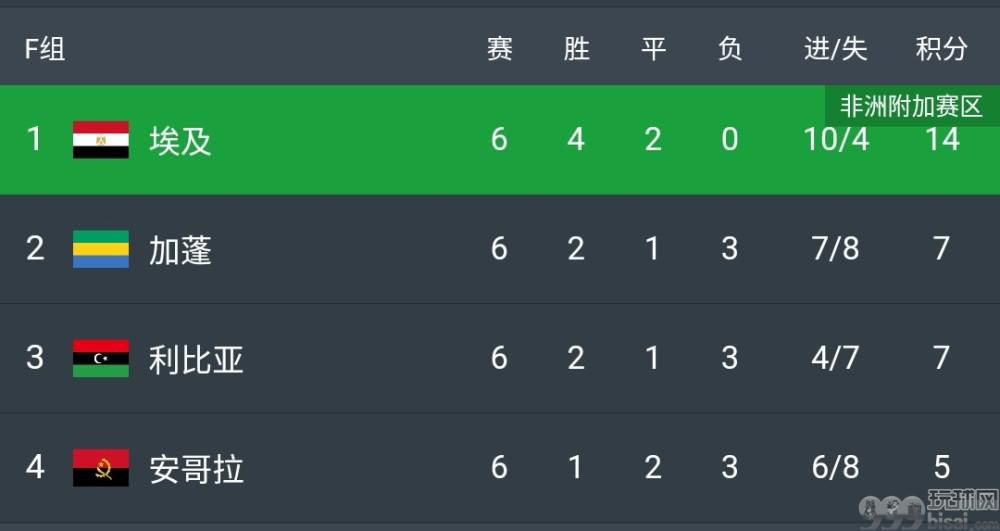
Task: Click the 负 column header
Action: coord(730,48)
